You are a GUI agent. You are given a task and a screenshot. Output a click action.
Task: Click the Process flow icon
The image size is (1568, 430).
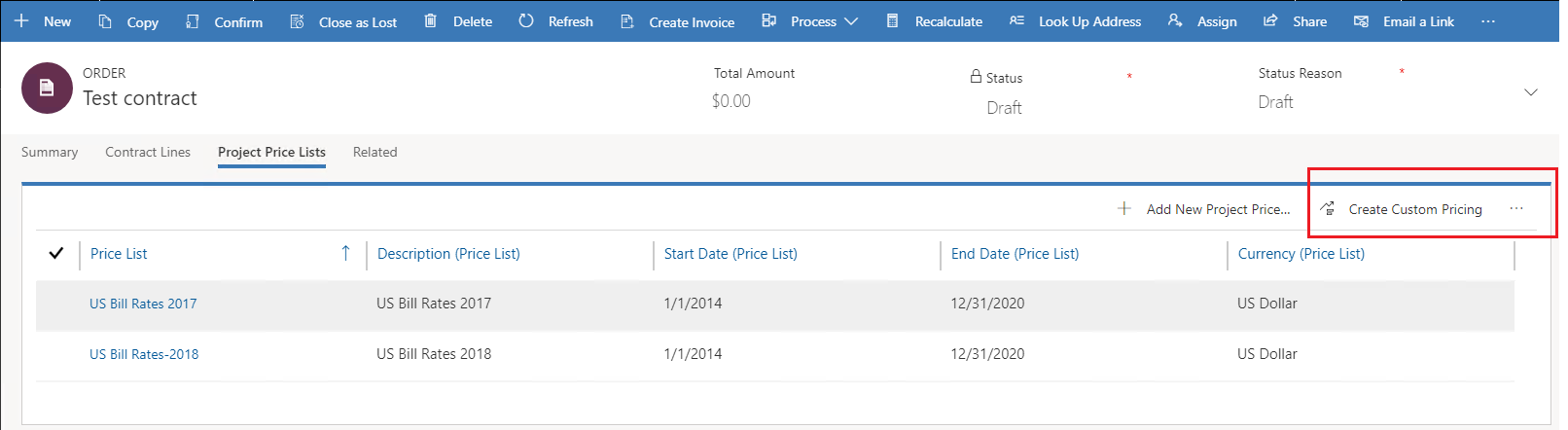click(x=768, y=20)
